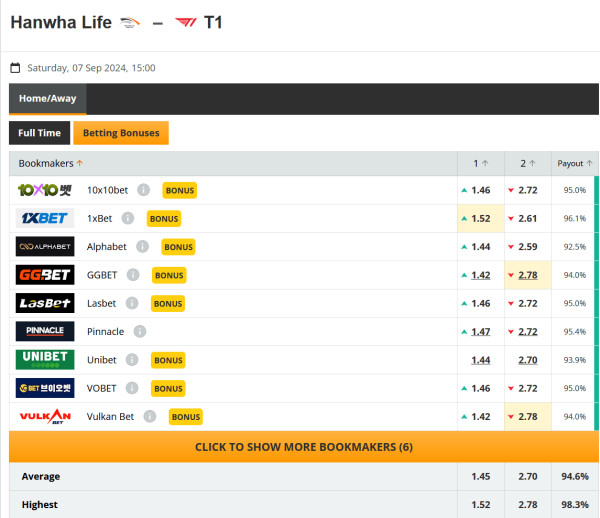Click the 10x10bet bookmaker logo
The height and width of the screenshot is (518, 600).
coord(45,190)
